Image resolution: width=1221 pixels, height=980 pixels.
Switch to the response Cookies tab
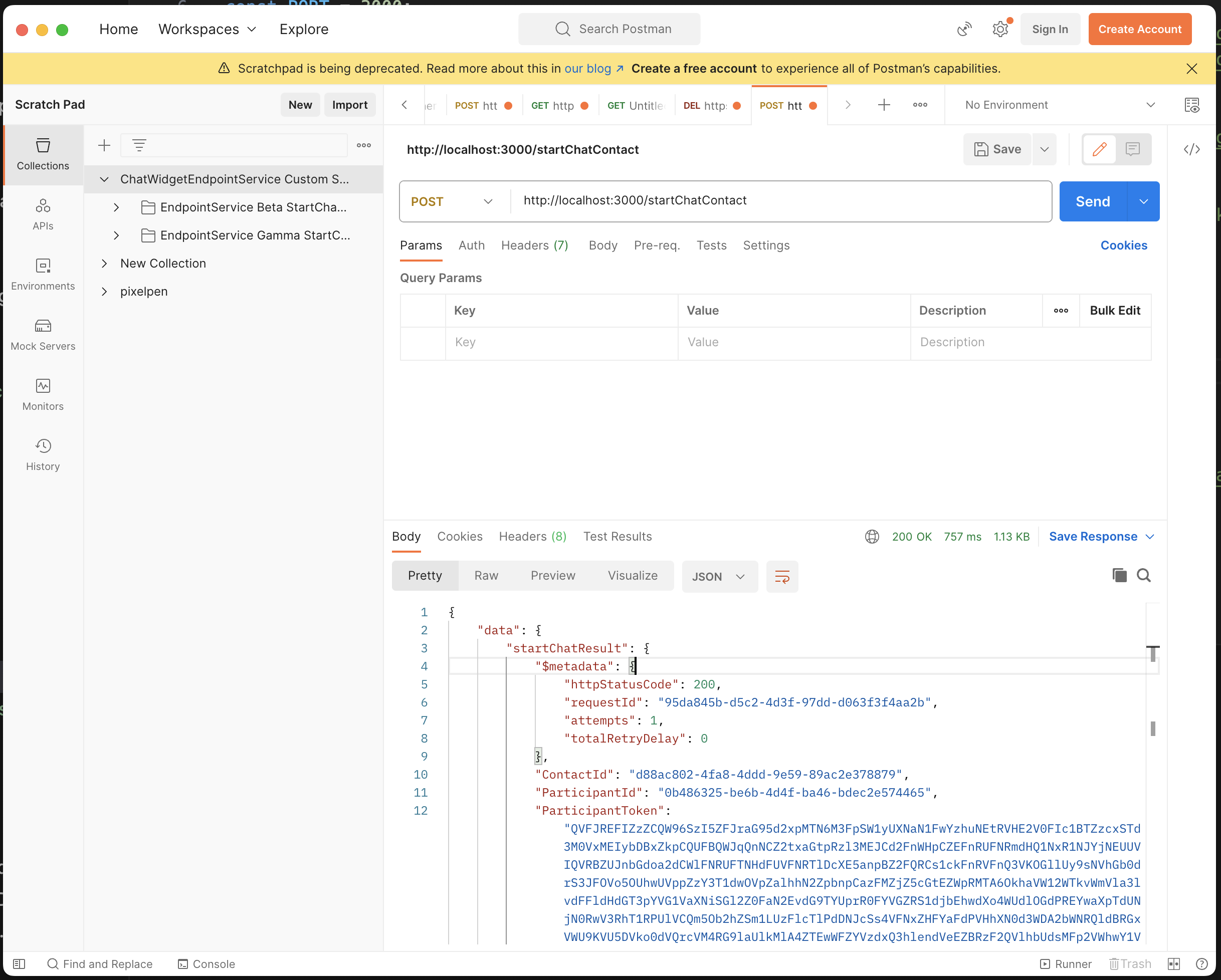pos(459,536)
